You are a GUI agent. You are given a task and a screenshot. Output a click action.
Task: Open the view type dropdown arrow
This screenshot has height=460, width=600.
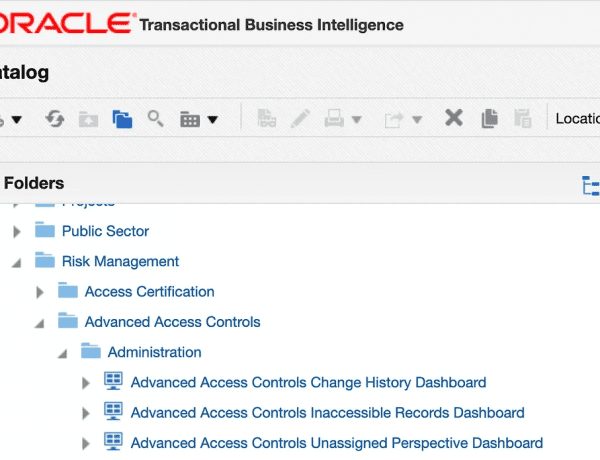pos(213,120)
